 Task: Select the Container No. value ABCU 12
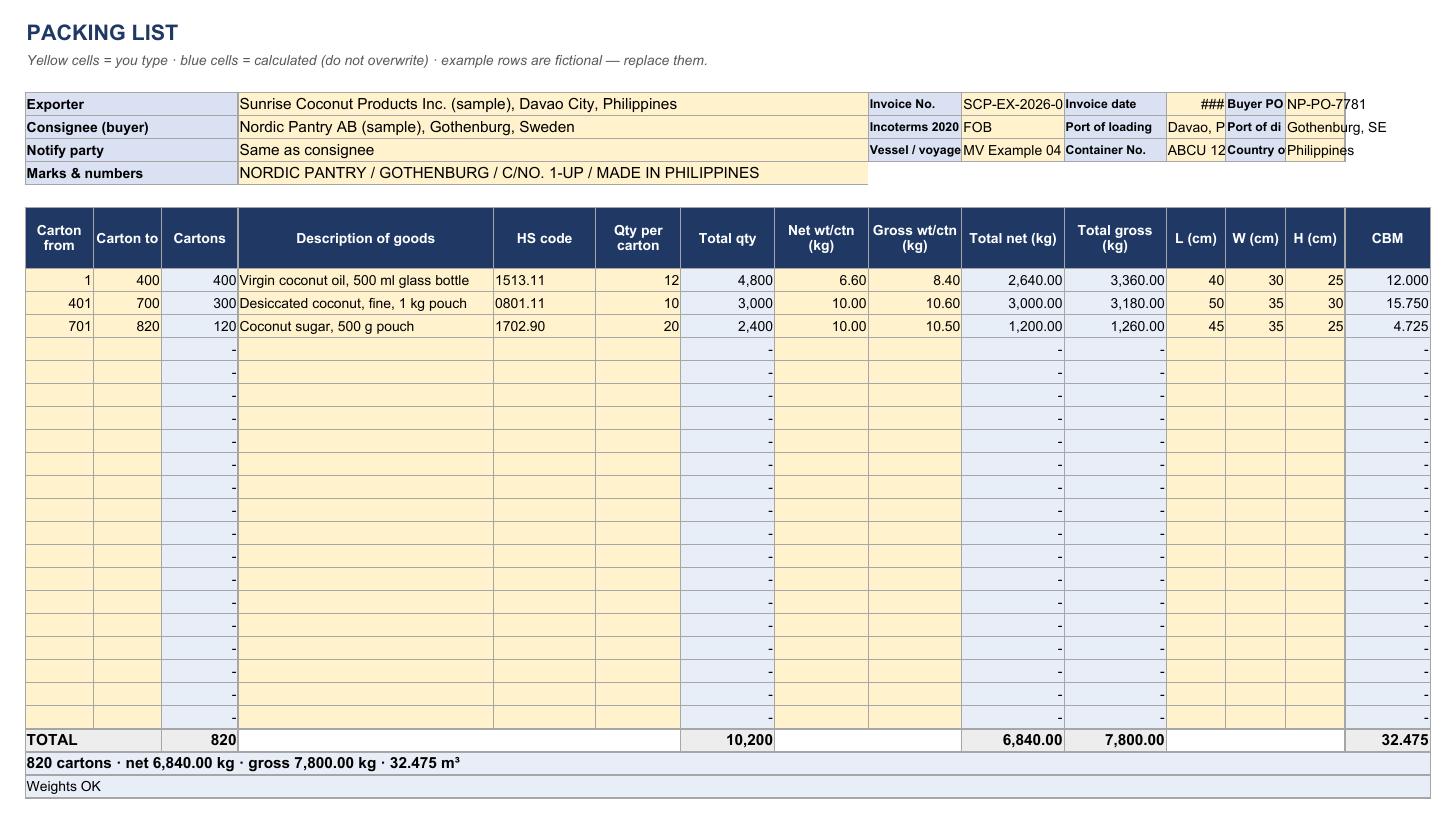pos(1196,150)
